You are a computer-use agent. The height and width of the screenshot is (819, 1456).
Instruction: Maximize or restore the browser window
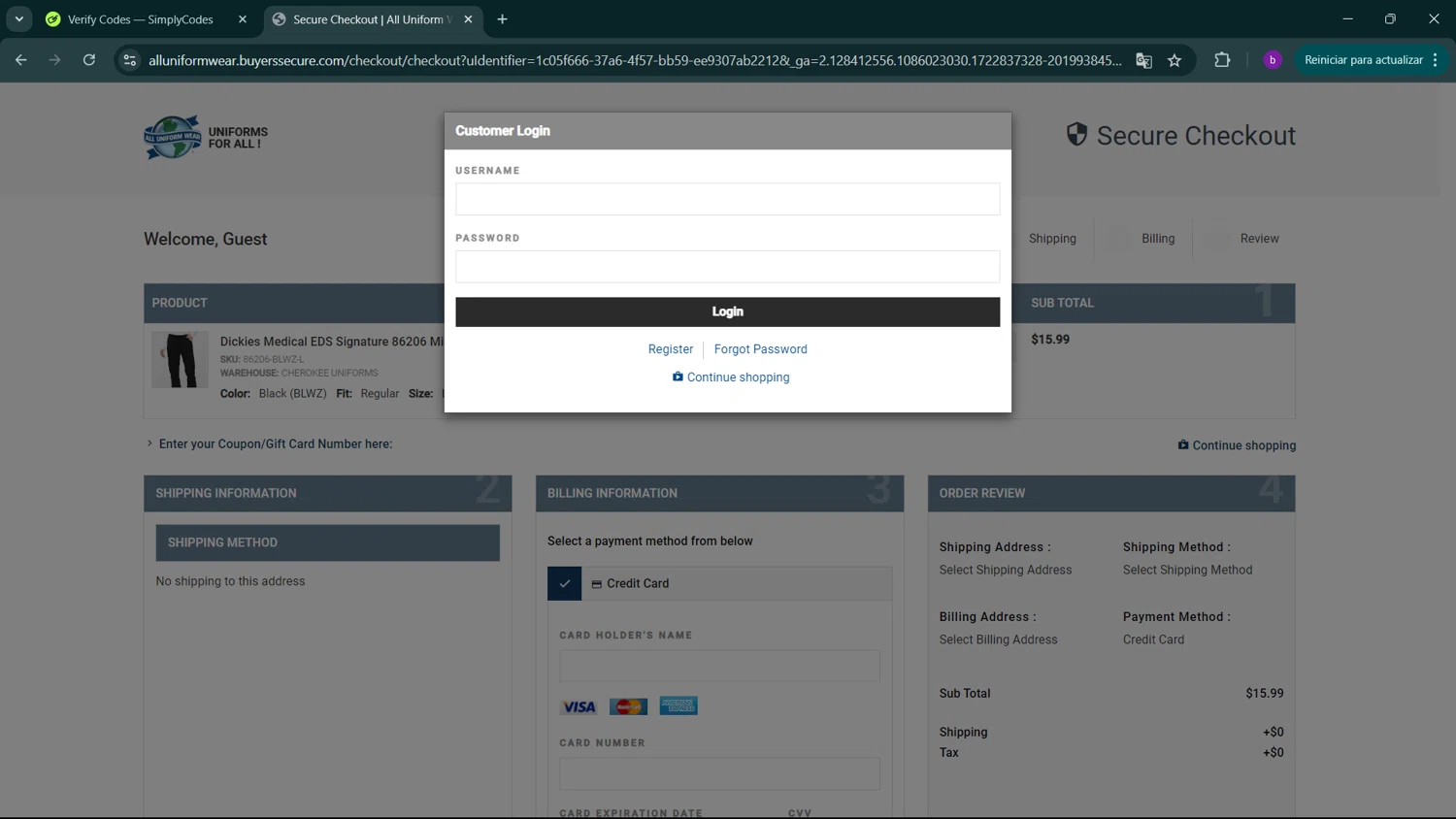point(1390,19)
